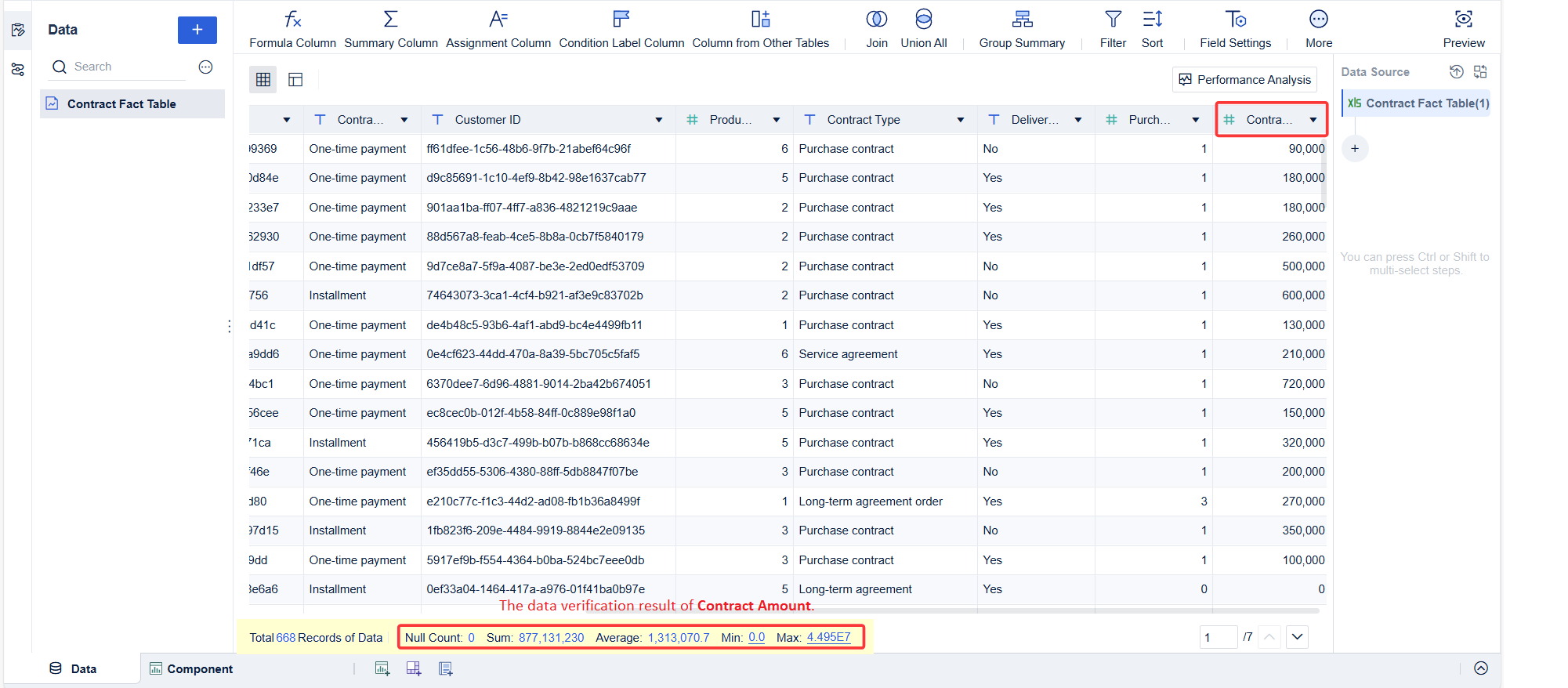The image size is (1568, 688).
Task: Add a step with the plus circle
Action: pos(1355,148)
